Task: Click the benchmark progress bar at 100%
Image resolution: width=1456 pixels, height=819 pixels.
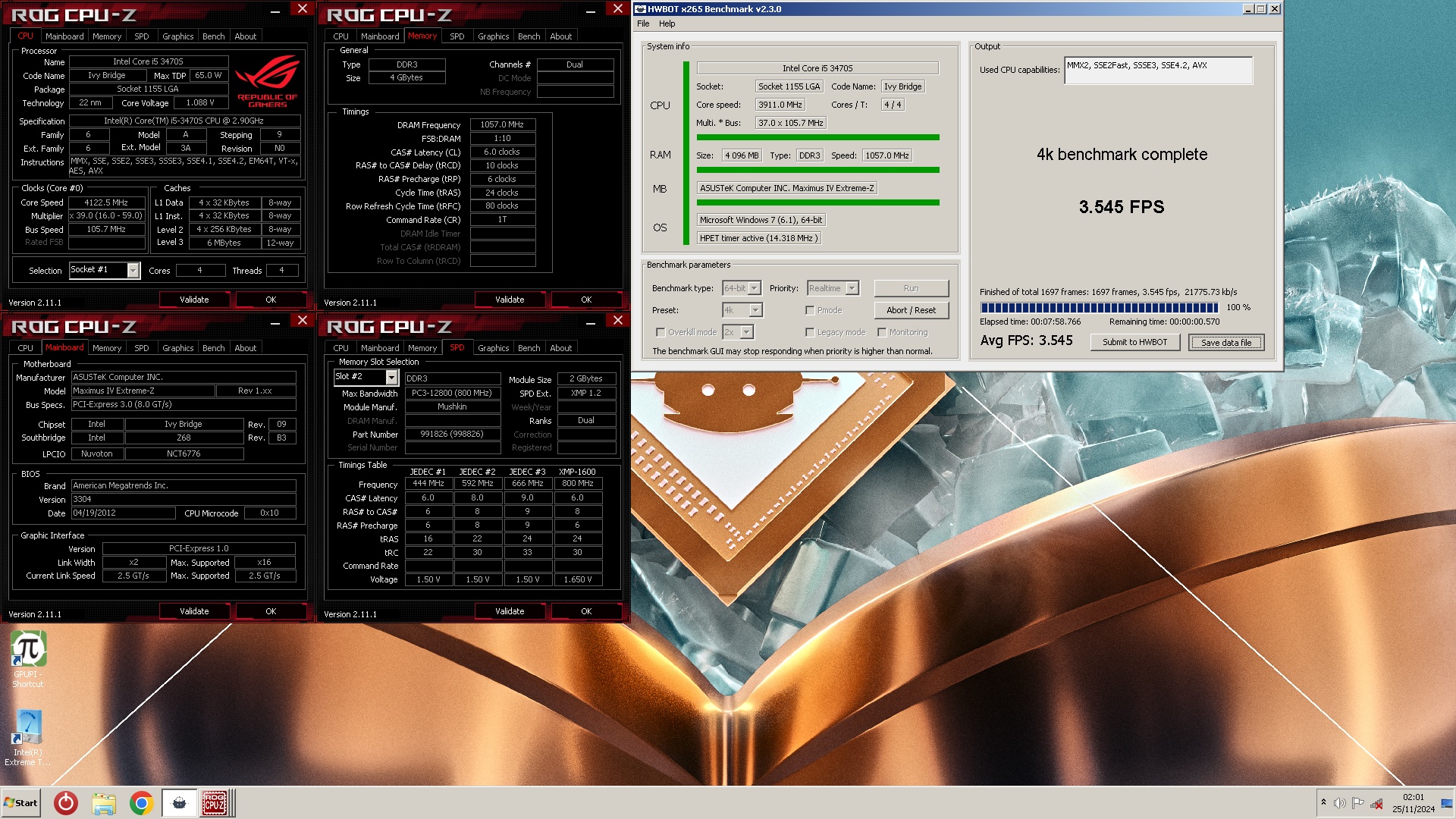Action: [1099, 307]
